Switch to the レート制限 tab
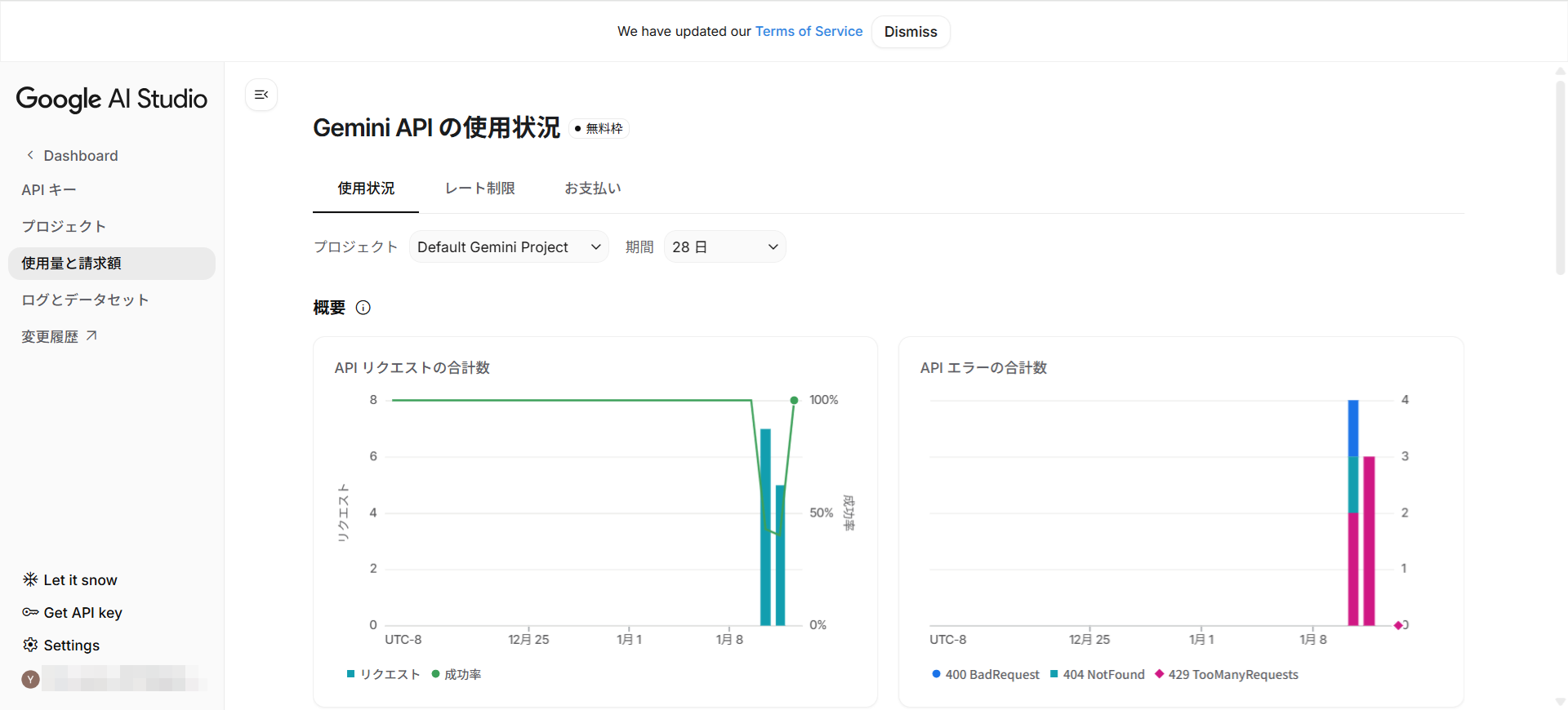Screen dimensions: 1568x710 (x=479, y=189)
